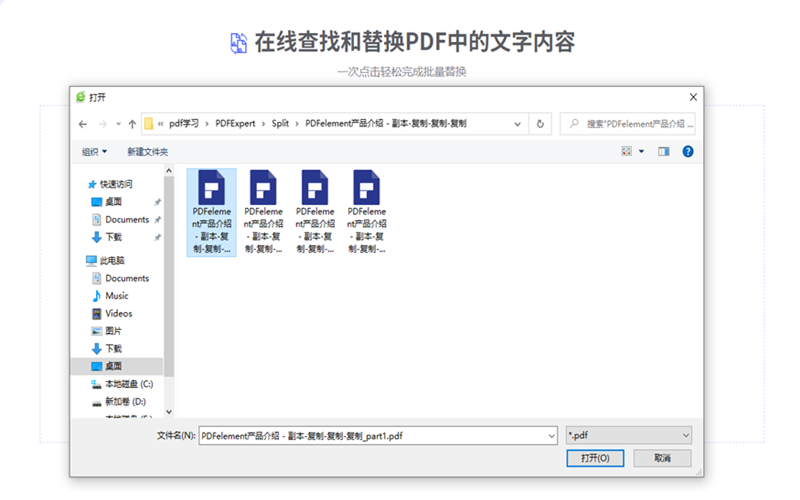The width and height of the screenshot is (800, 500).
Task: Open the view options dropdown arrow
Action: point(641,151)
